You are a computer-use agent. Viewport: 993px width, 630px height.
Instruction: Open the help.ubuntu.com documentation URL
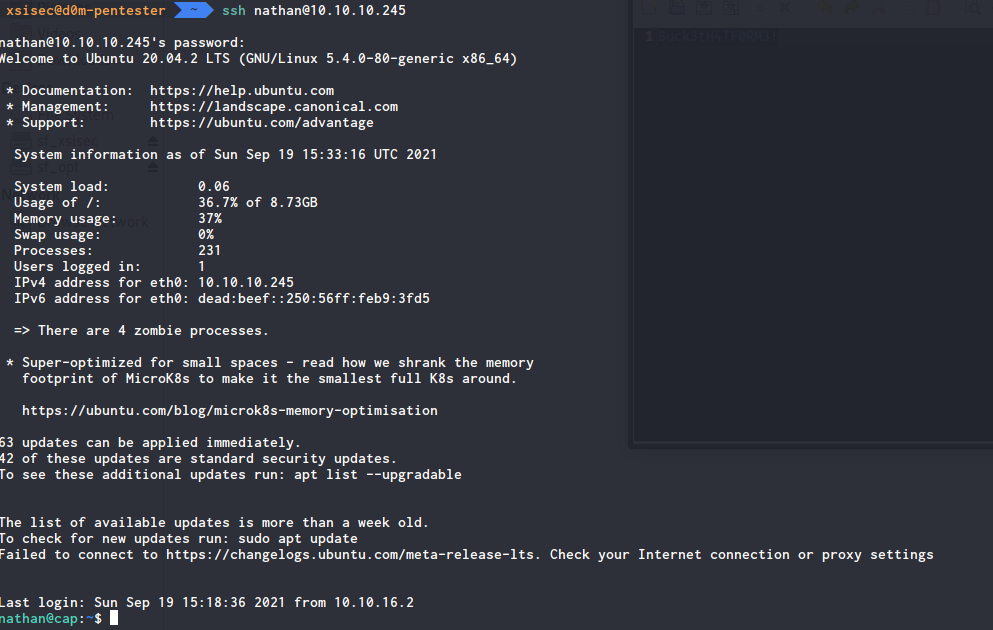[x=242, y=91]
